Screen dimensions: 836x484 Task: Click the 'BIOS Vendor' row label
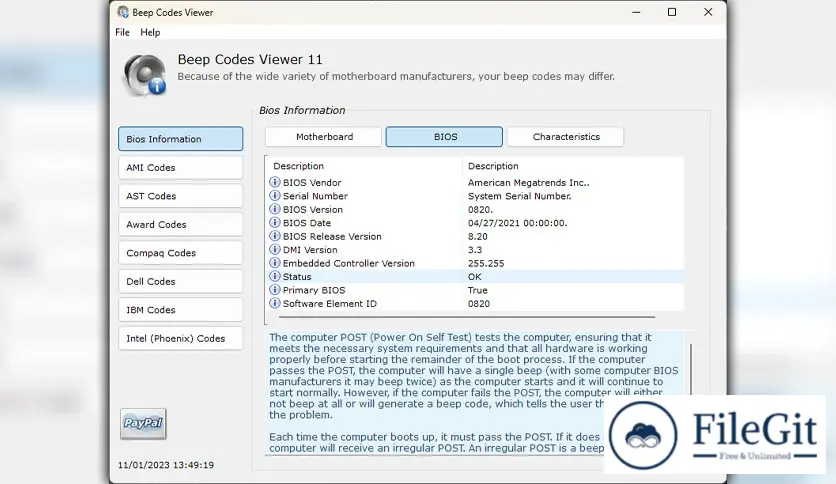(x=312, y=182)
